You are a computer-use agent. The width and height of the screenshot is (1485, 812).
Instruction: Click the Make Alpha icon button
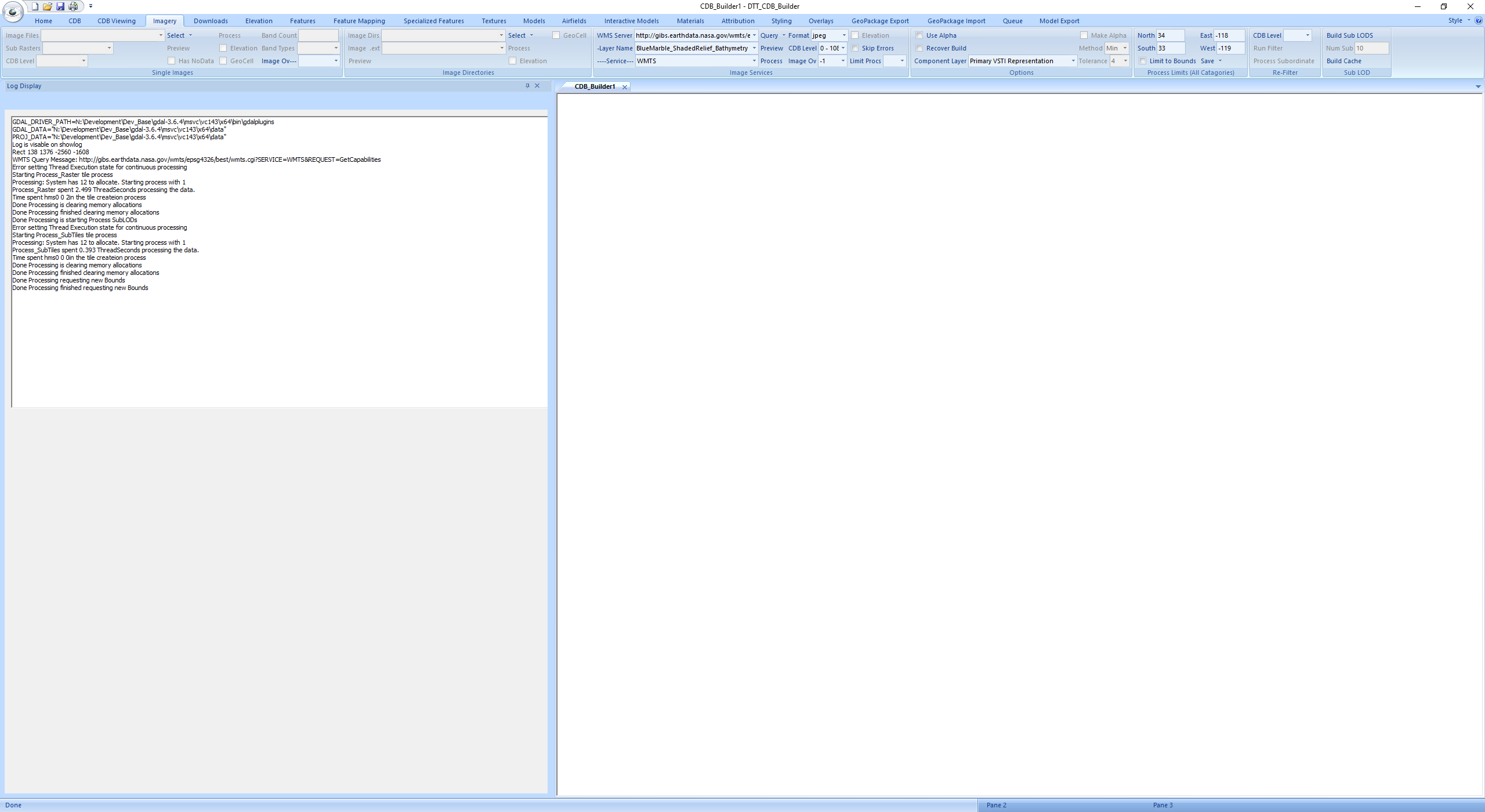pyautogui.click(x=1084, y=35)
